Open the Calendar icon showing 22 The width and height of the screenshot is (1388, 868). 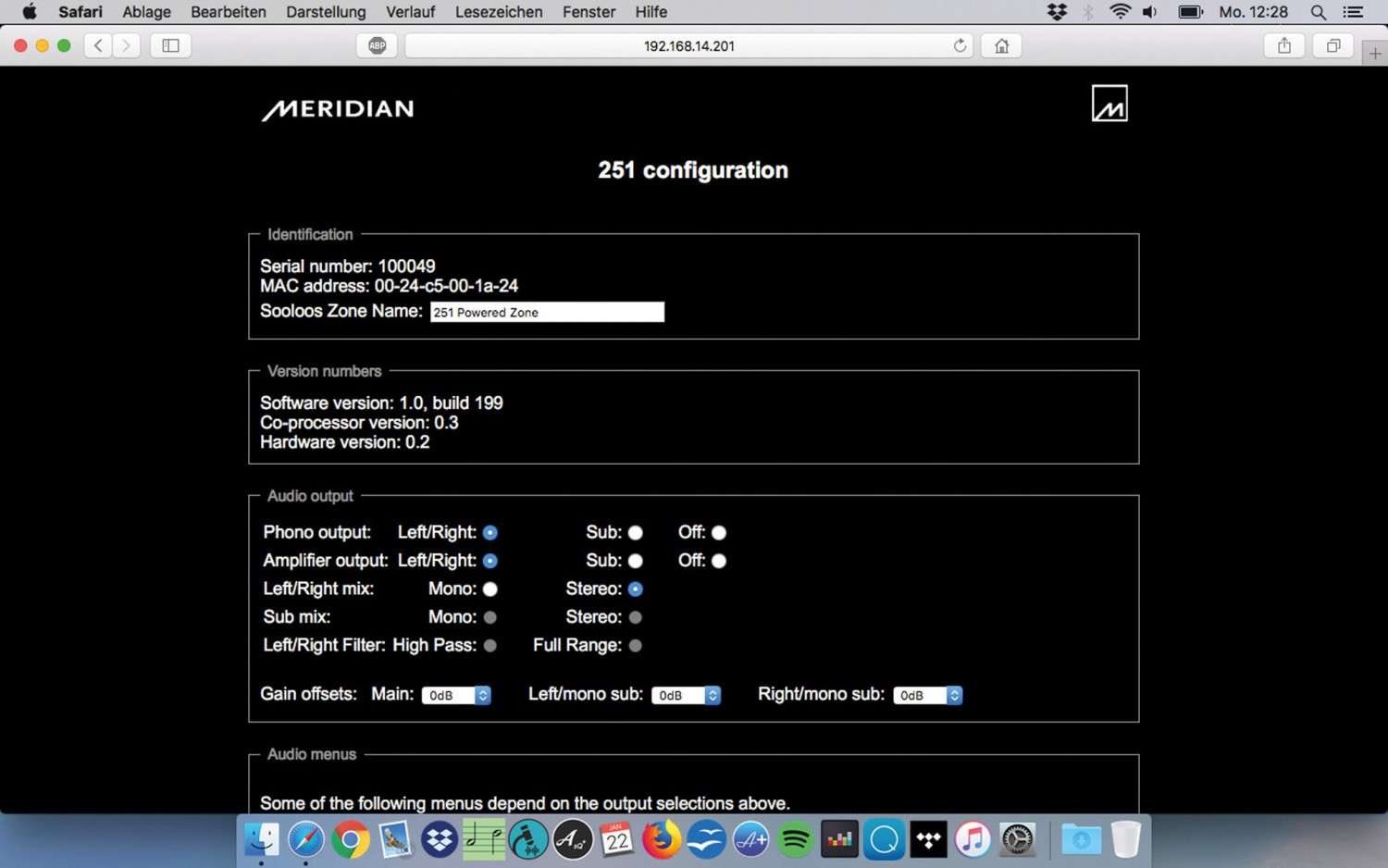(x=617, y=839)
